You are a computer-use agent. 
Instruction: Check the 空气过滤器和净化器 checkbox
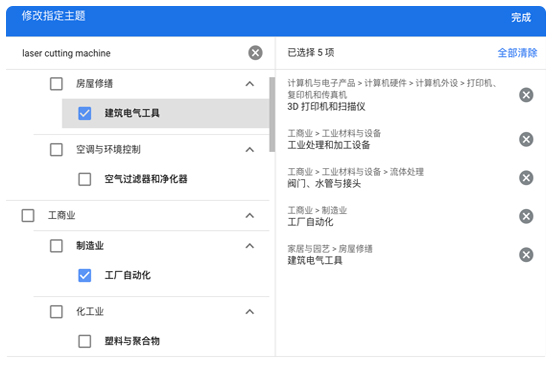point(84,179)
